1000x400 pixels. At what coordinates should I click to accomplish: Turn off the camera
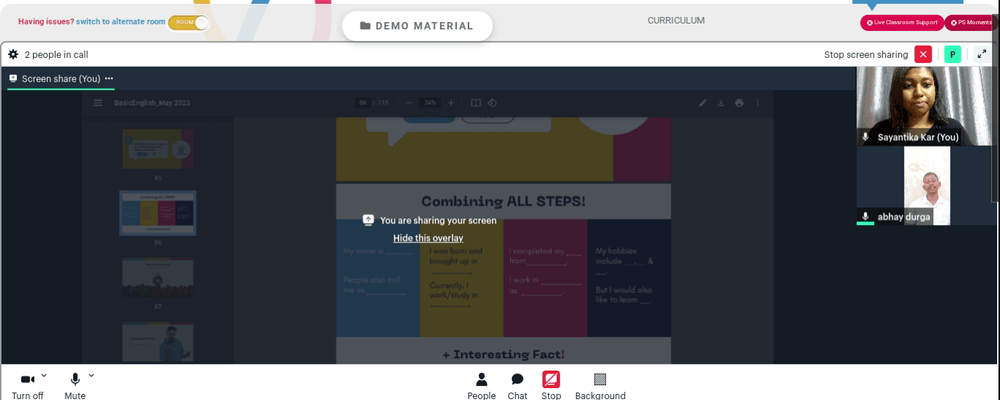(27, 386)
